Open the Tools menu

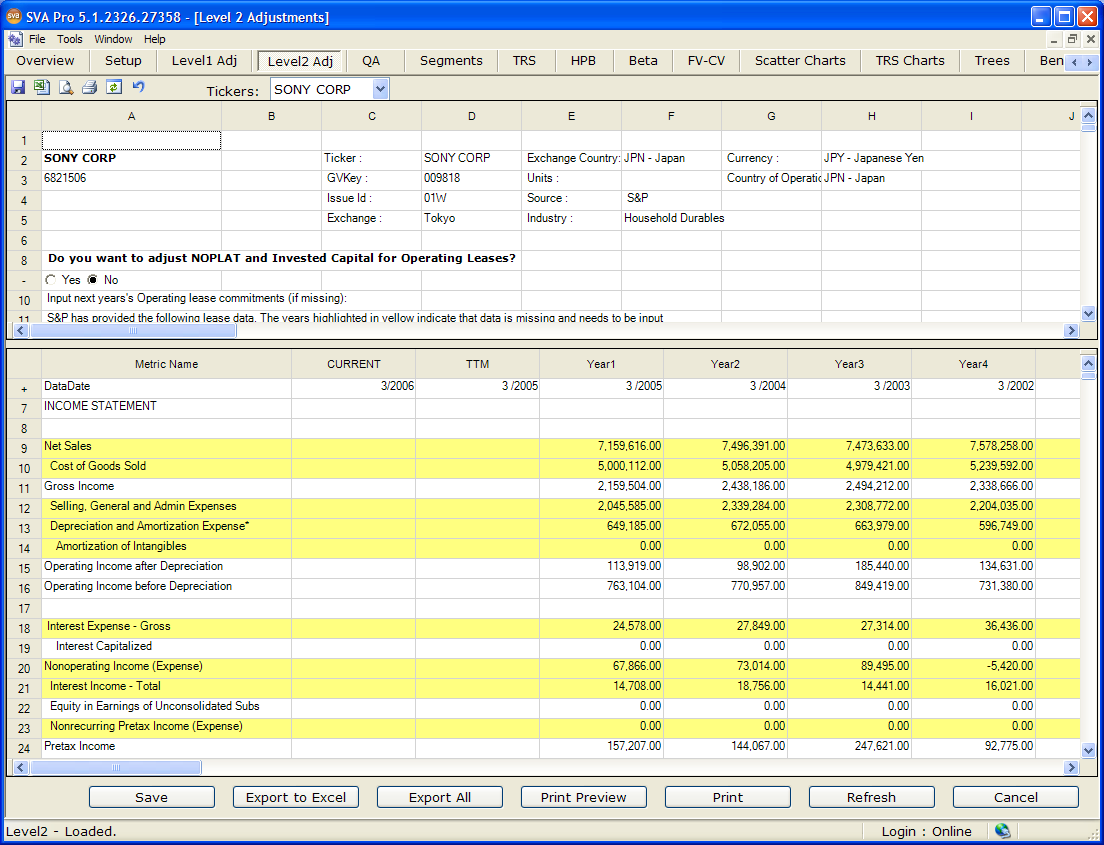(x=70, y=39)
